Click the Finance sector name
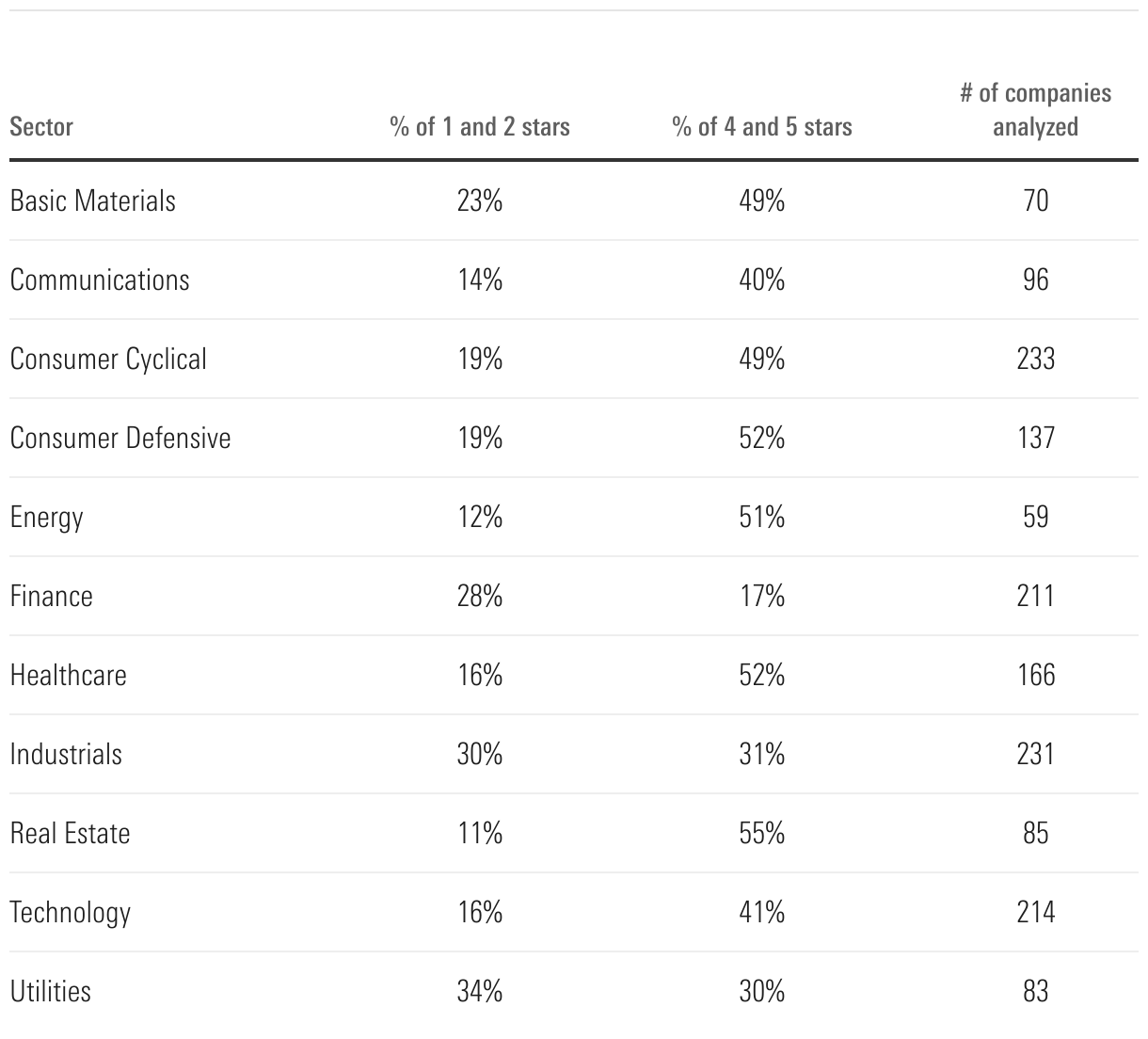The width and height of the screenshot is (1148, 1039). pos(52,596)
